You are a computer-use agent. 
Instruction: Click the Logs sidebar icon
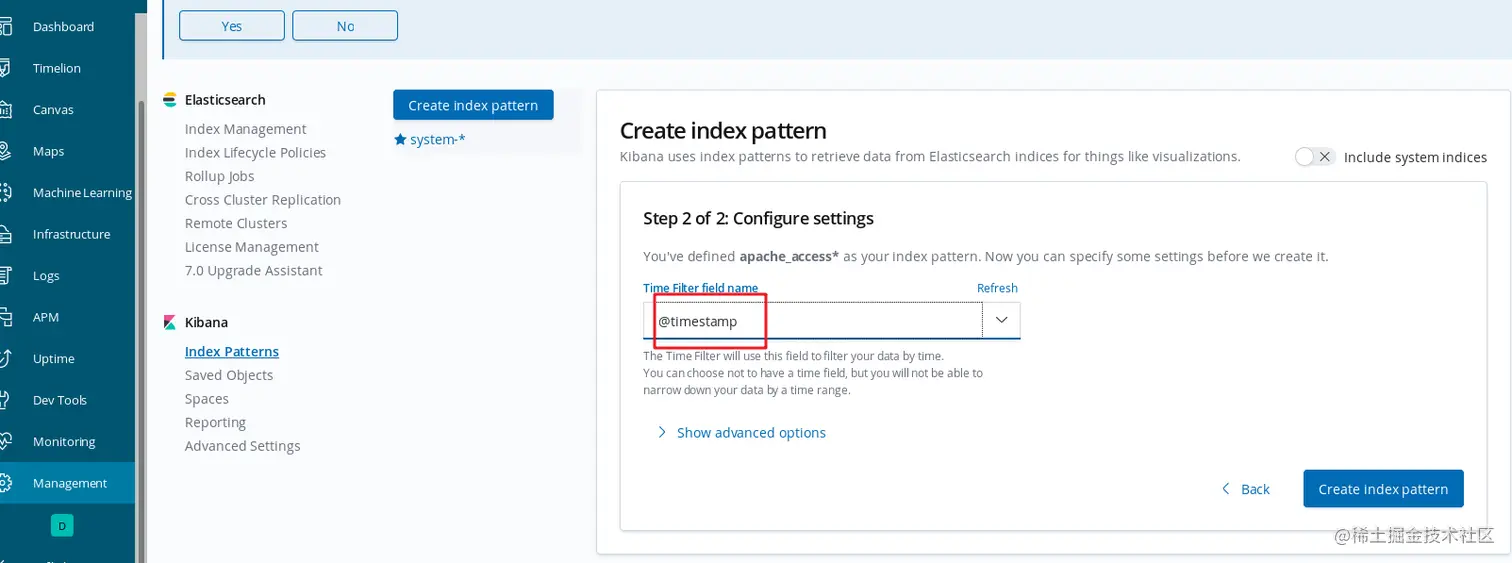[5, 275]
